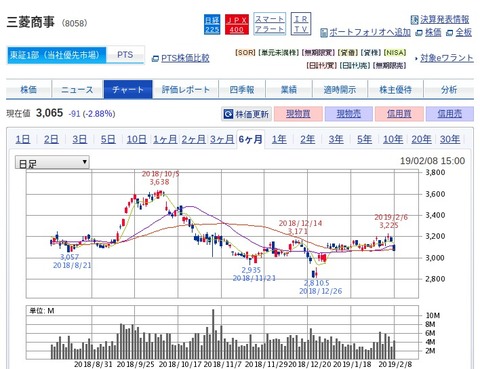Click the 現物買 button
480x369 pixels.
pos(298,114)
